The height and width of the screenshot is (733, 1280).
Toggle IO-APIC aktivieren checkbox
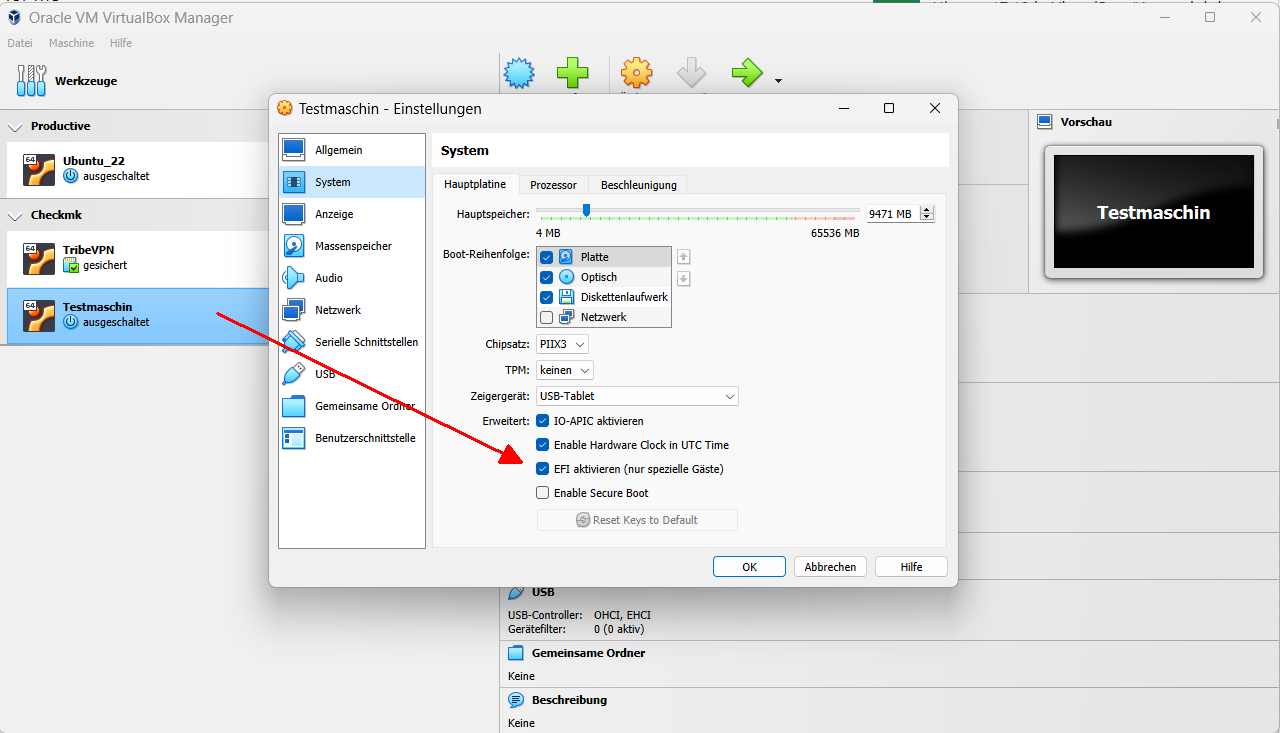pos(543,421)
